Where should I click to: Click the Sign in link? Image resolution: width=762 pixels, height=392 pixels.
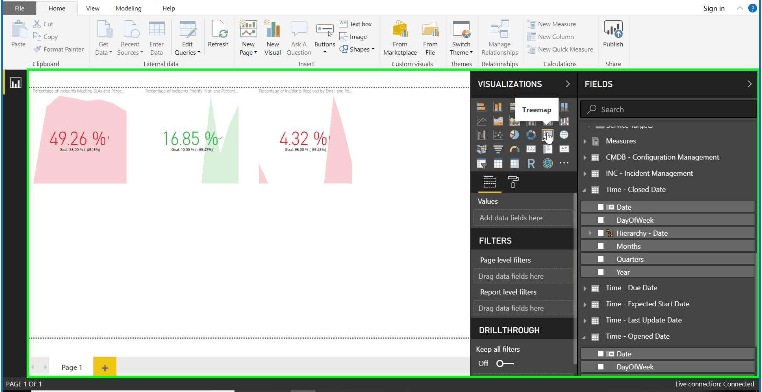[714, 9]
